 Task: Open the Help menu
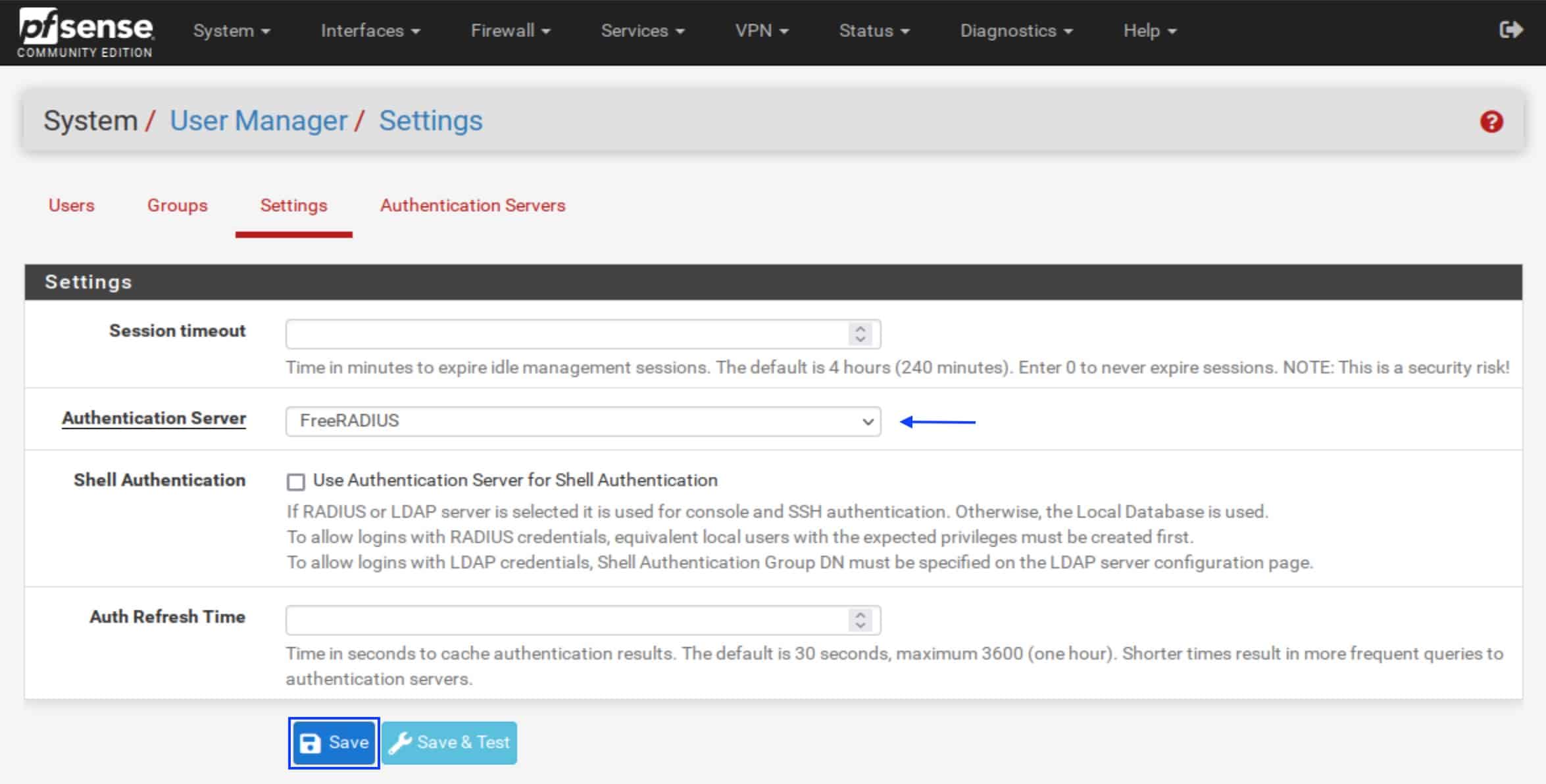1150,31
